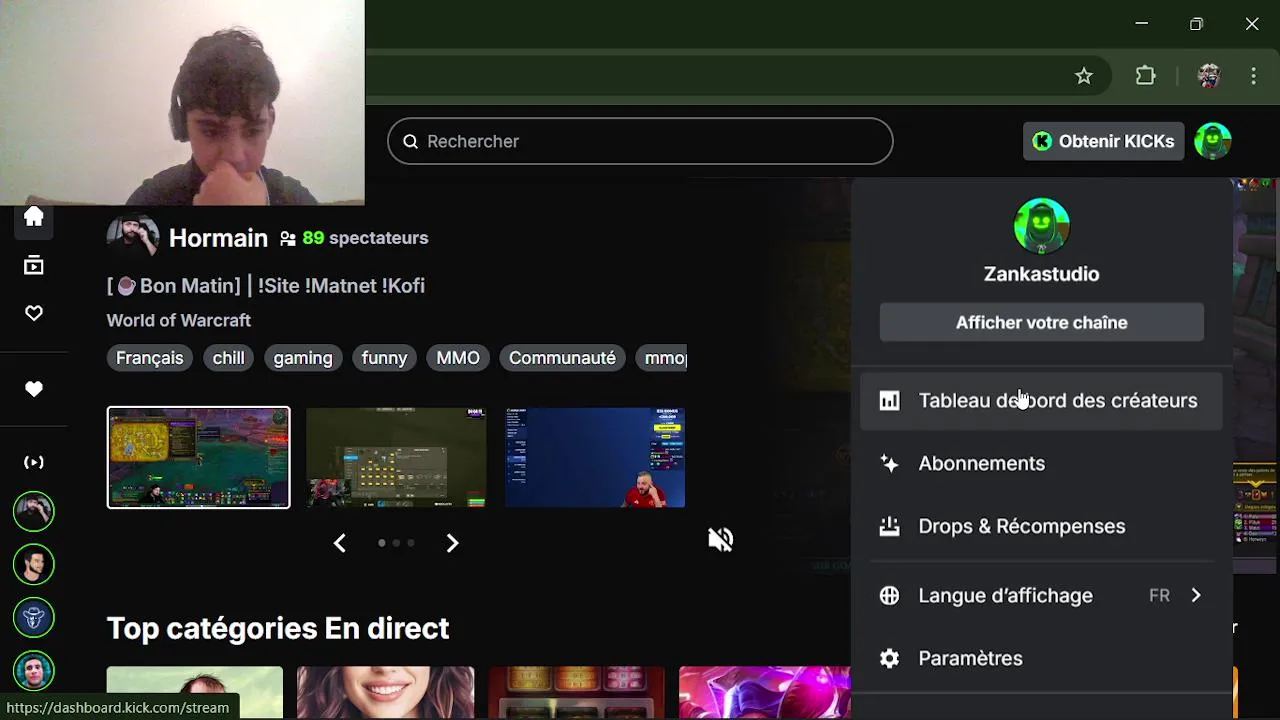Open the cowboy logo channel avatar in sidebar
Viewport: 1280px width, 720px height.
click(34, 617)
